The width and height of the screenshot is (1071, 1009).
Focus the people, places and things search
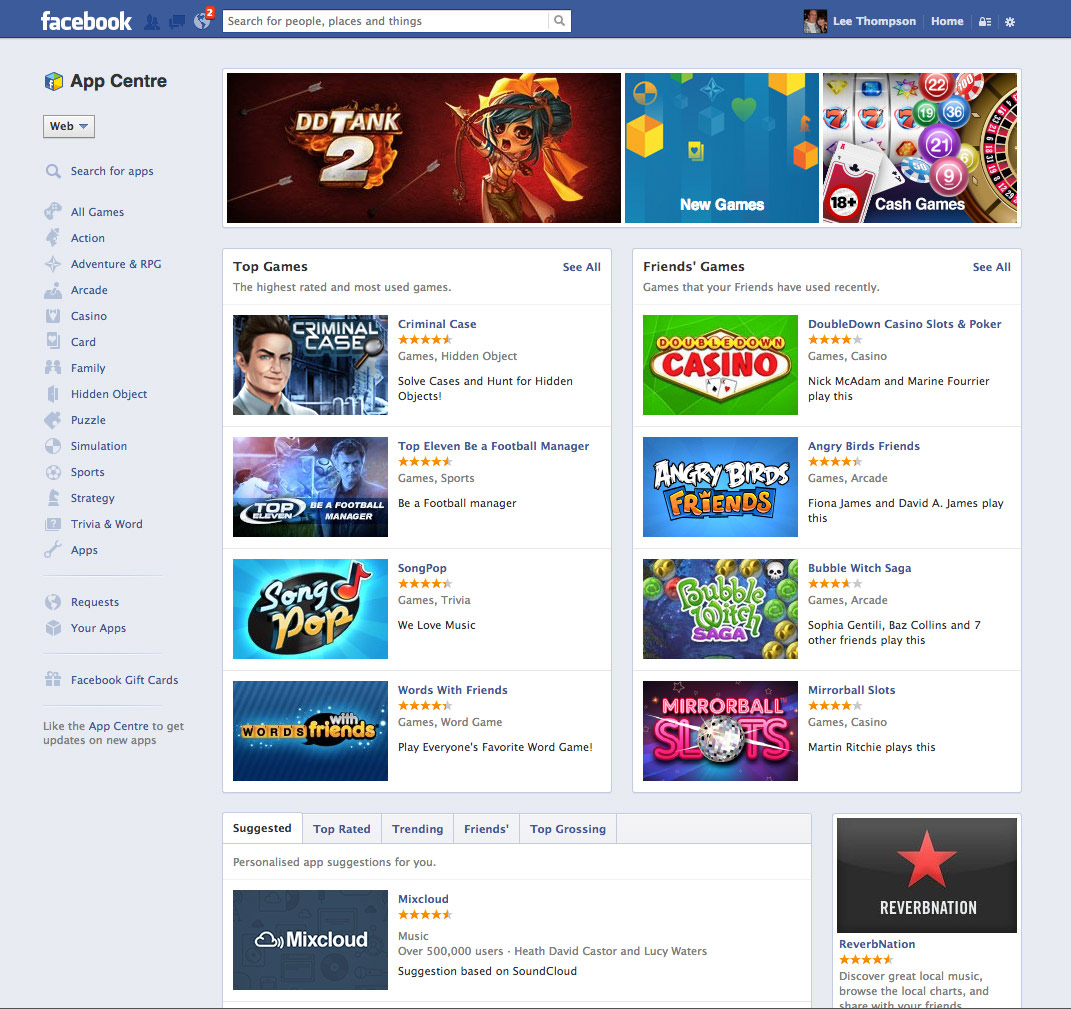click(386, 20)
